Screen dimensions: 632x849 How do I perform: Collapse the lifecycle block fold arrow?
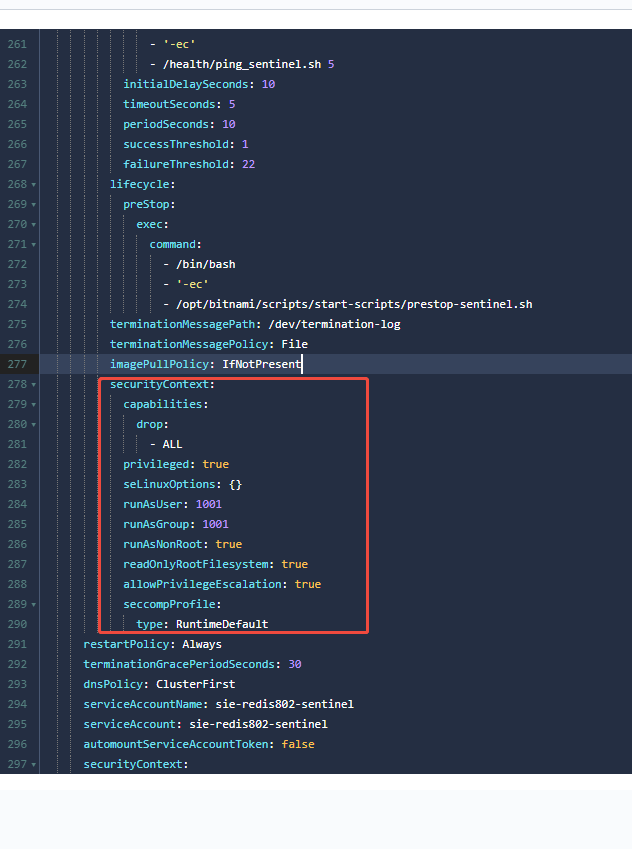pos(34,185)
